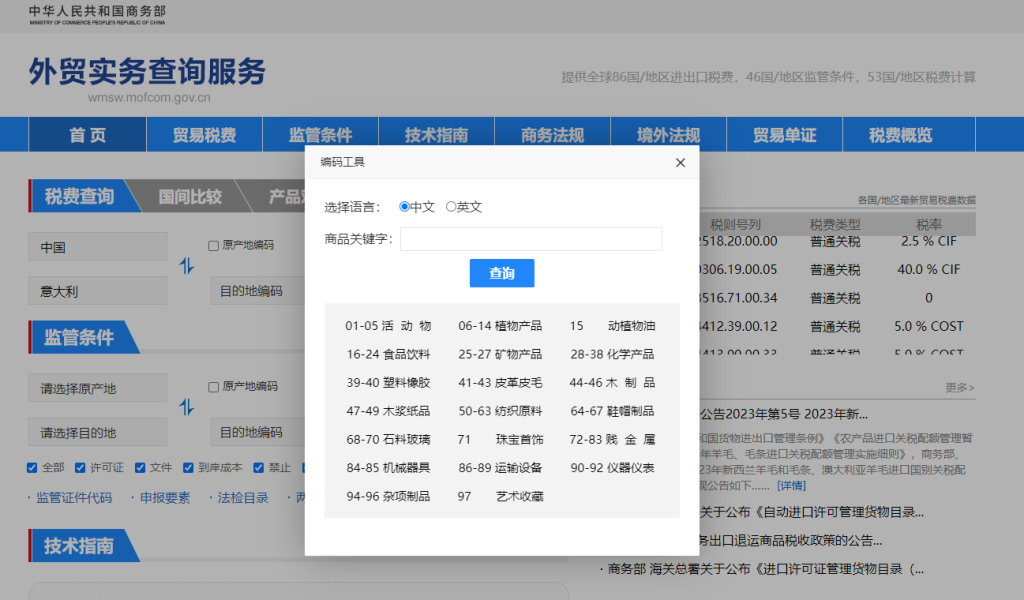This screenshot has width=1024, height=600.
Task: Swap origin and destination under 监管条件
Action: [187, 407]
